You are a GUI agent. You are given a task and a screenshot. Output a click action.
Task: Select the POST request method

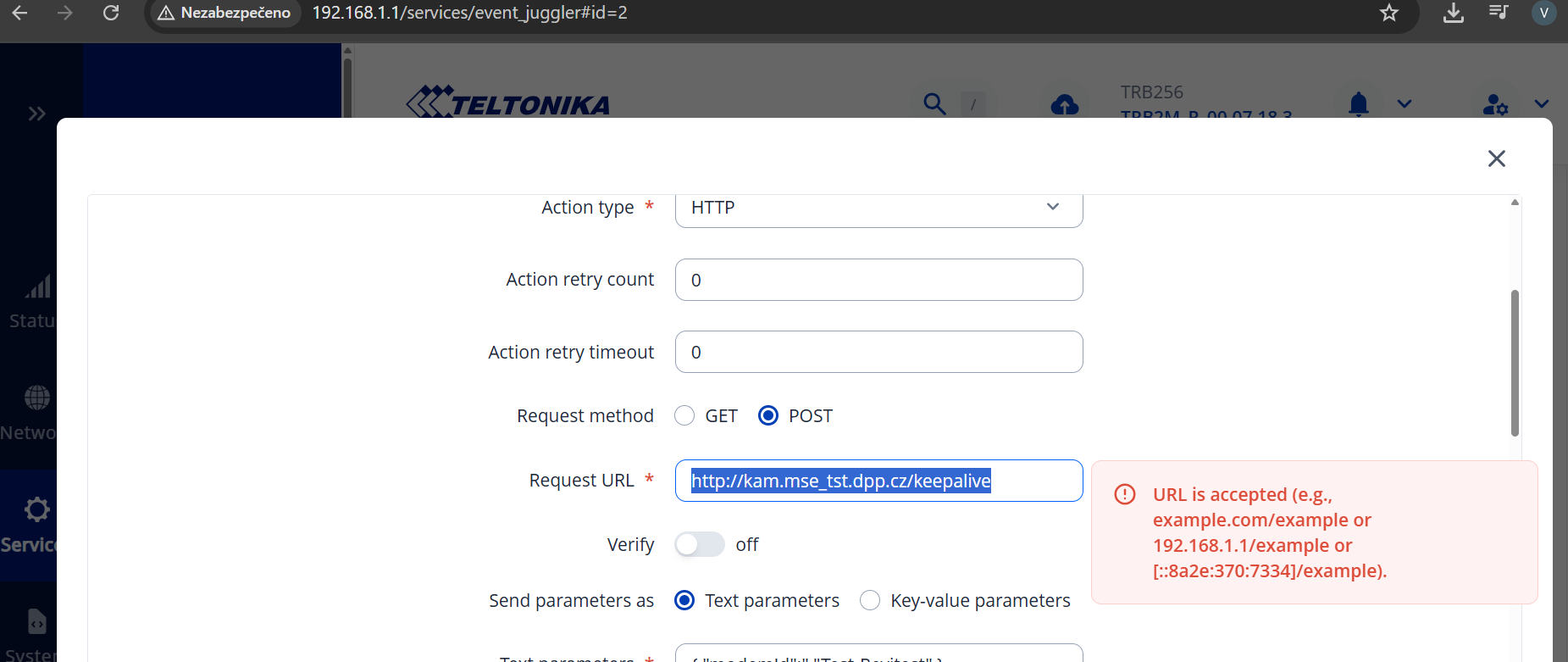(768, 416)
